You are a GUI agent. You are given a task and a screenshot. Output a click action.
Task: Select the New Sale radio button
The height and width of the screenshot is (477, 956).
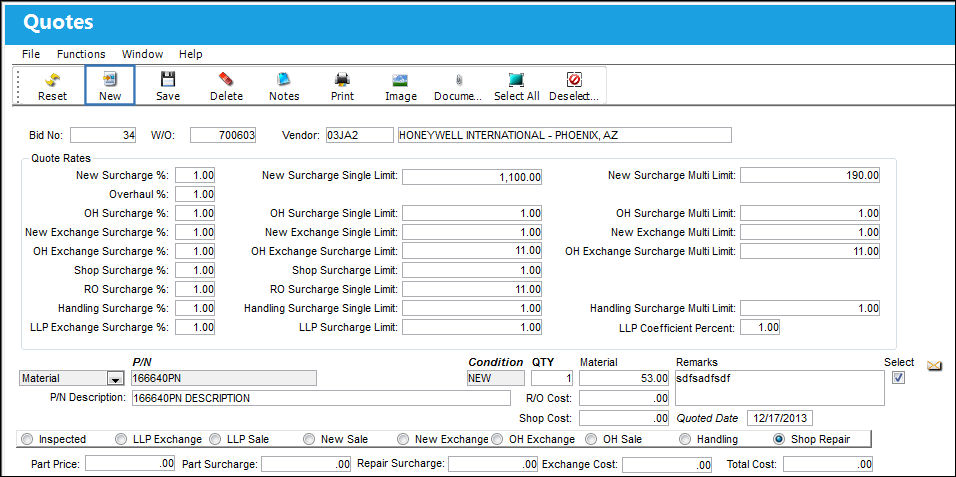(309, 439)
